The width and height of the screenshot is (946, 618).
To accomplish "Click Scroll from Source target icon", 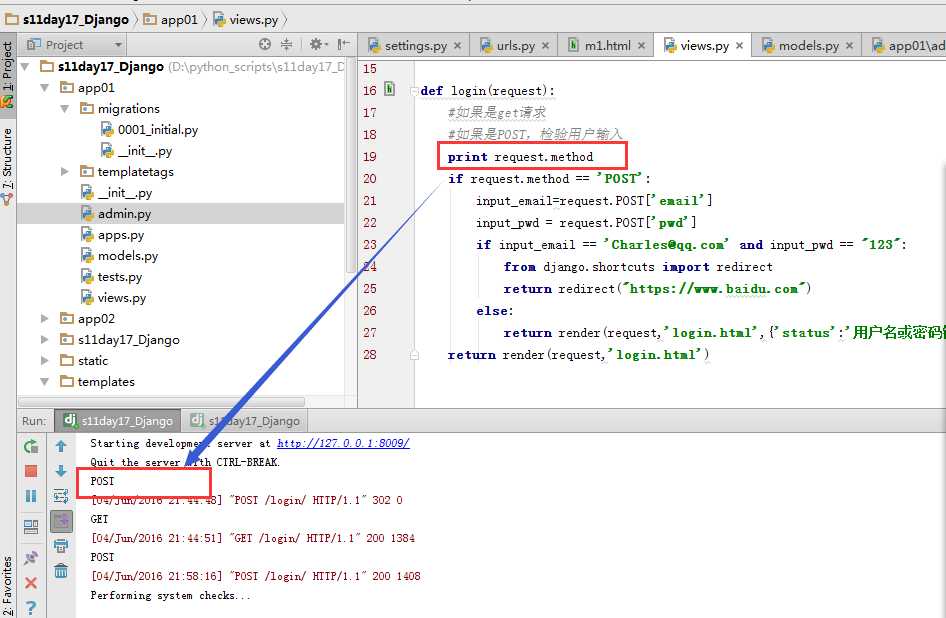I will pos(265,44).
